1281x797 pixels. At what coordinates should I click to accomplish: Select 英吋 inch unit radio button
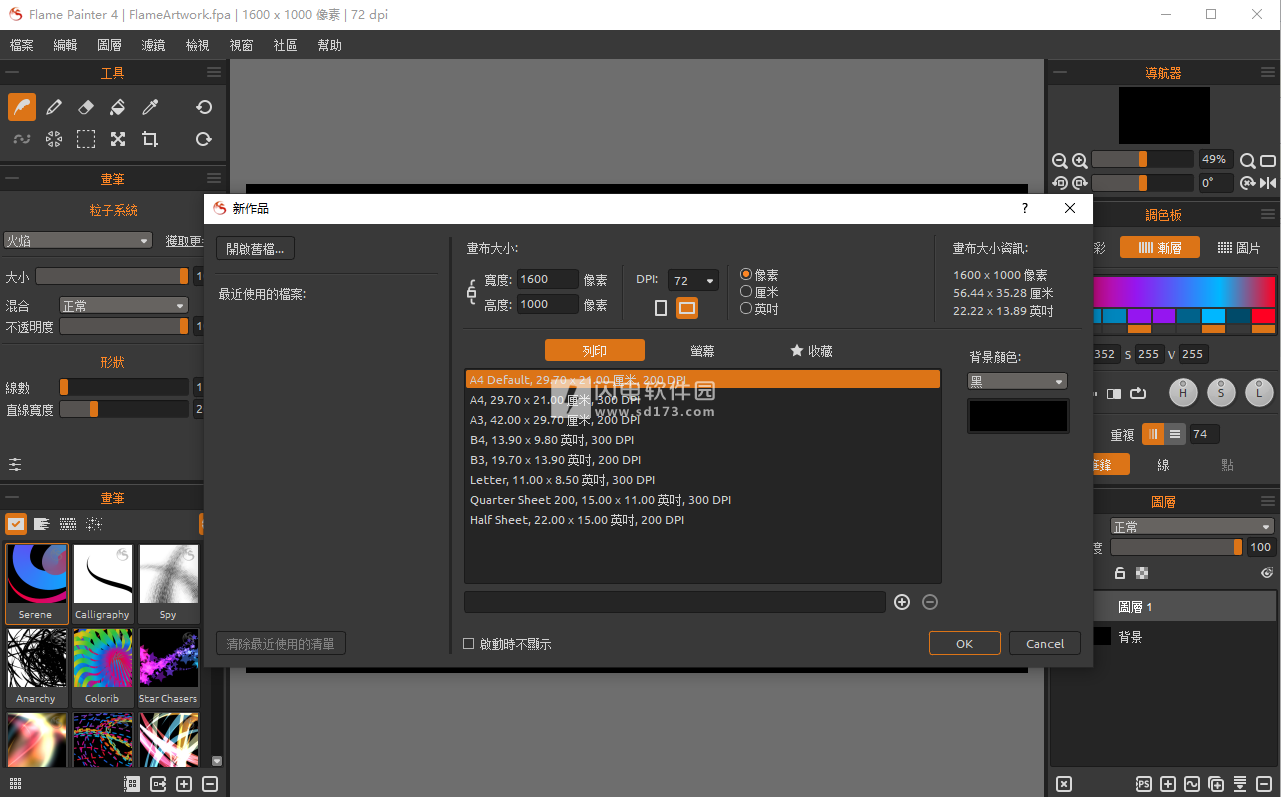click(746, 308)
